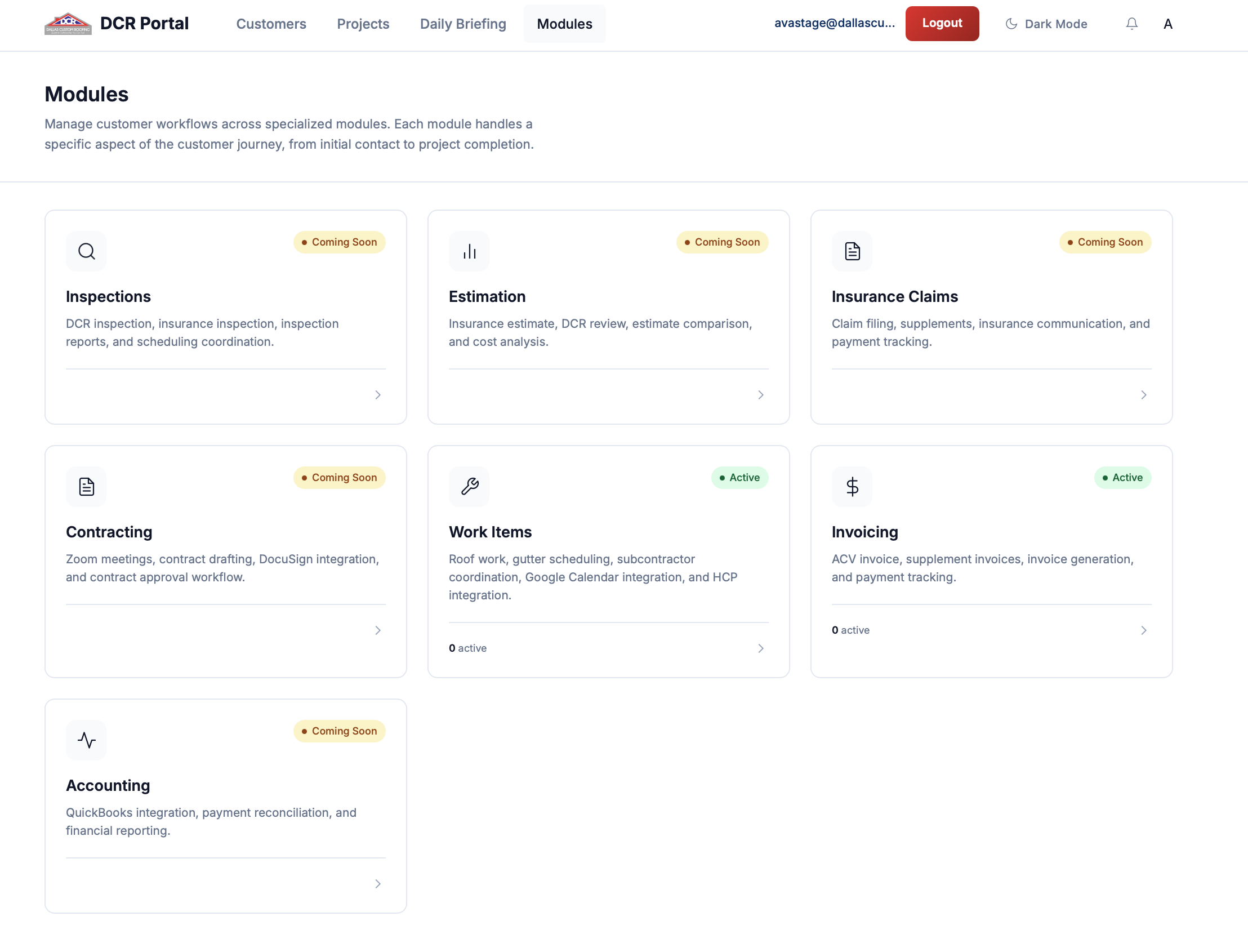Expand the Accounting card chevron
Screen dimensions: 1248x952
click(x=377, y=883)
